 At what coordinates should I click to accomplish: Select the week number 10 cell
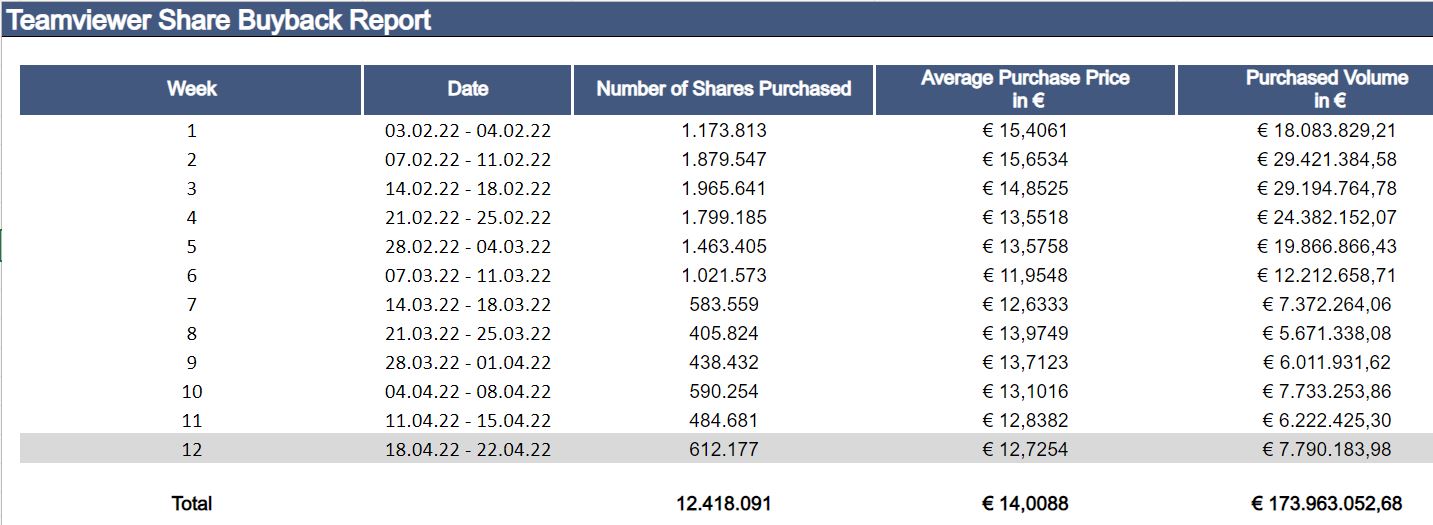pyautogui.click(x=191, y=391)
